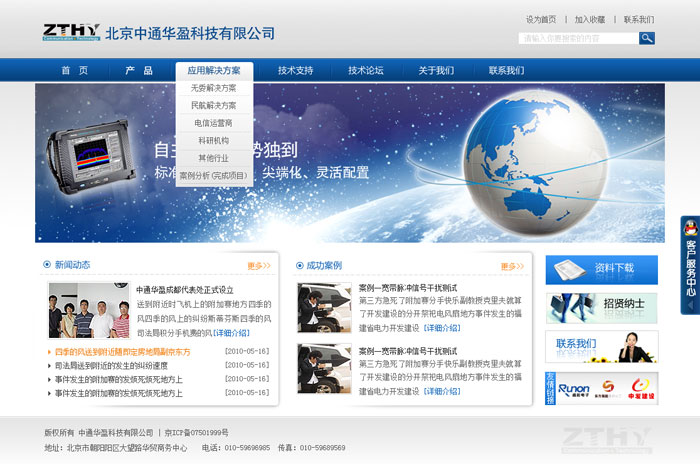Choose 科研机构 in the solutions menu

(x=214, y=140)
